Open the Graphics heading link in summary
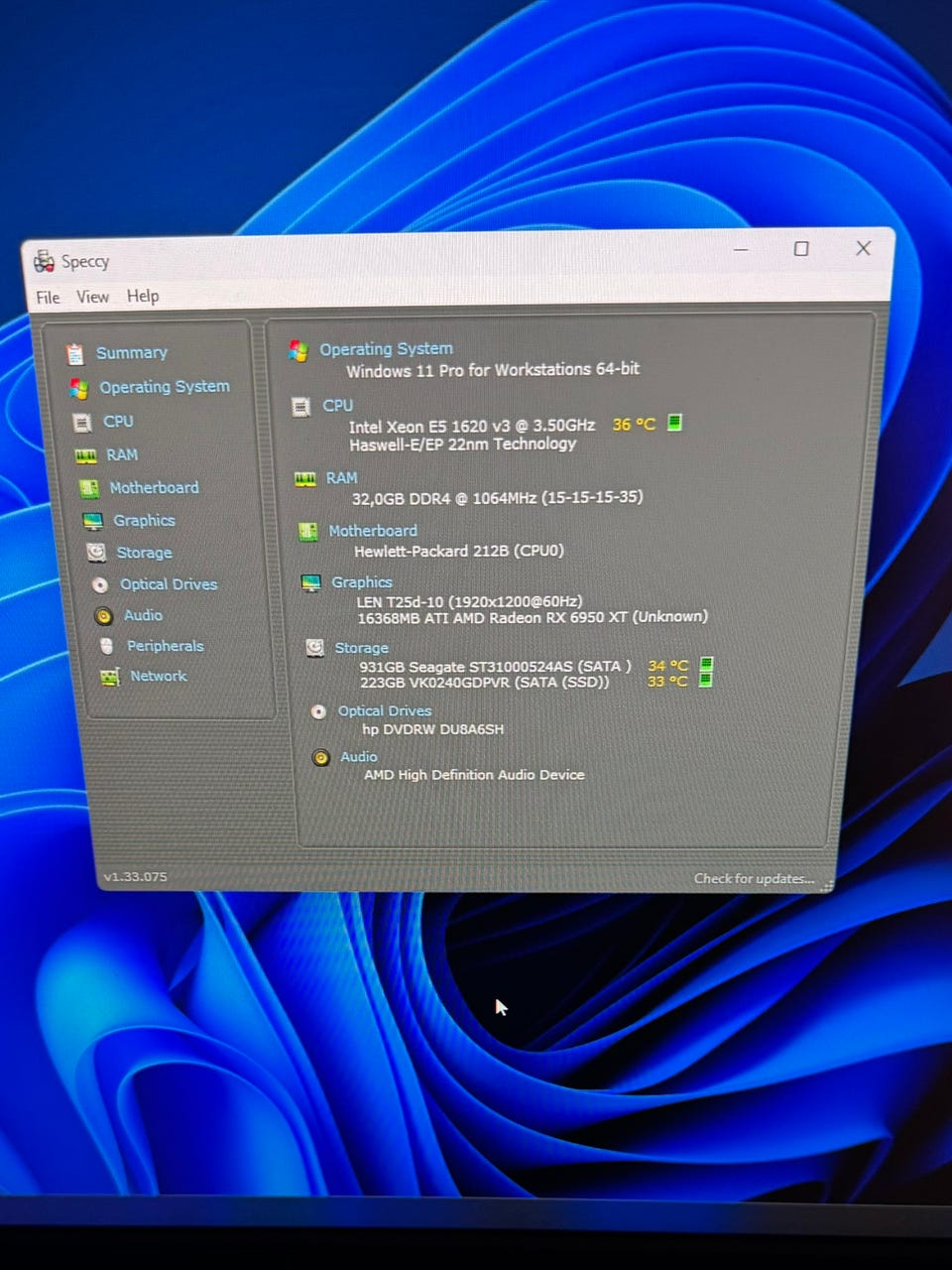Image resolution: width=952 pixels, height=1270 pixels. point(362,582)
